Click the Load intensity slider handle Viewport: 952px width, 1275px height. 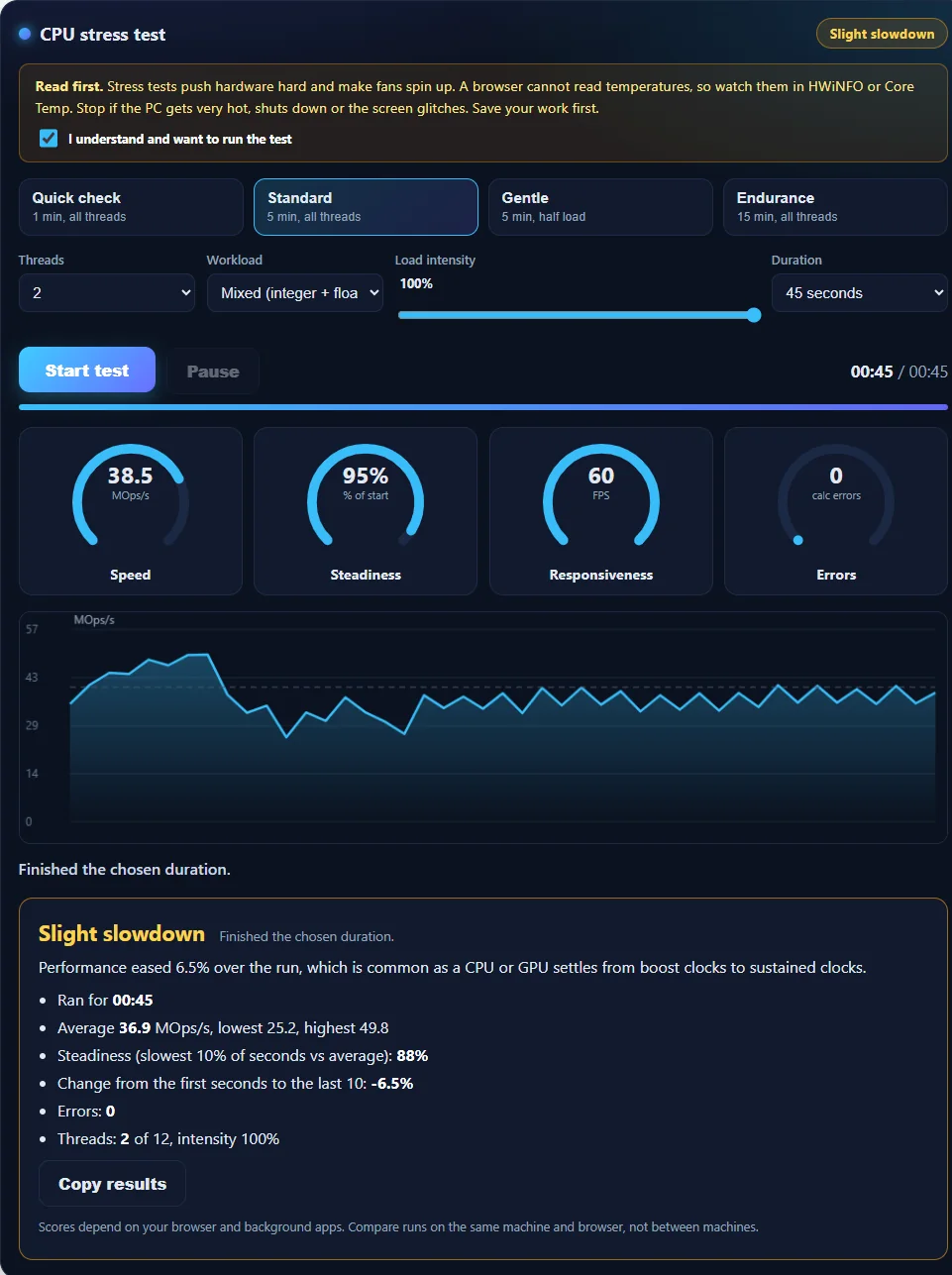click(x=754, y=315)
